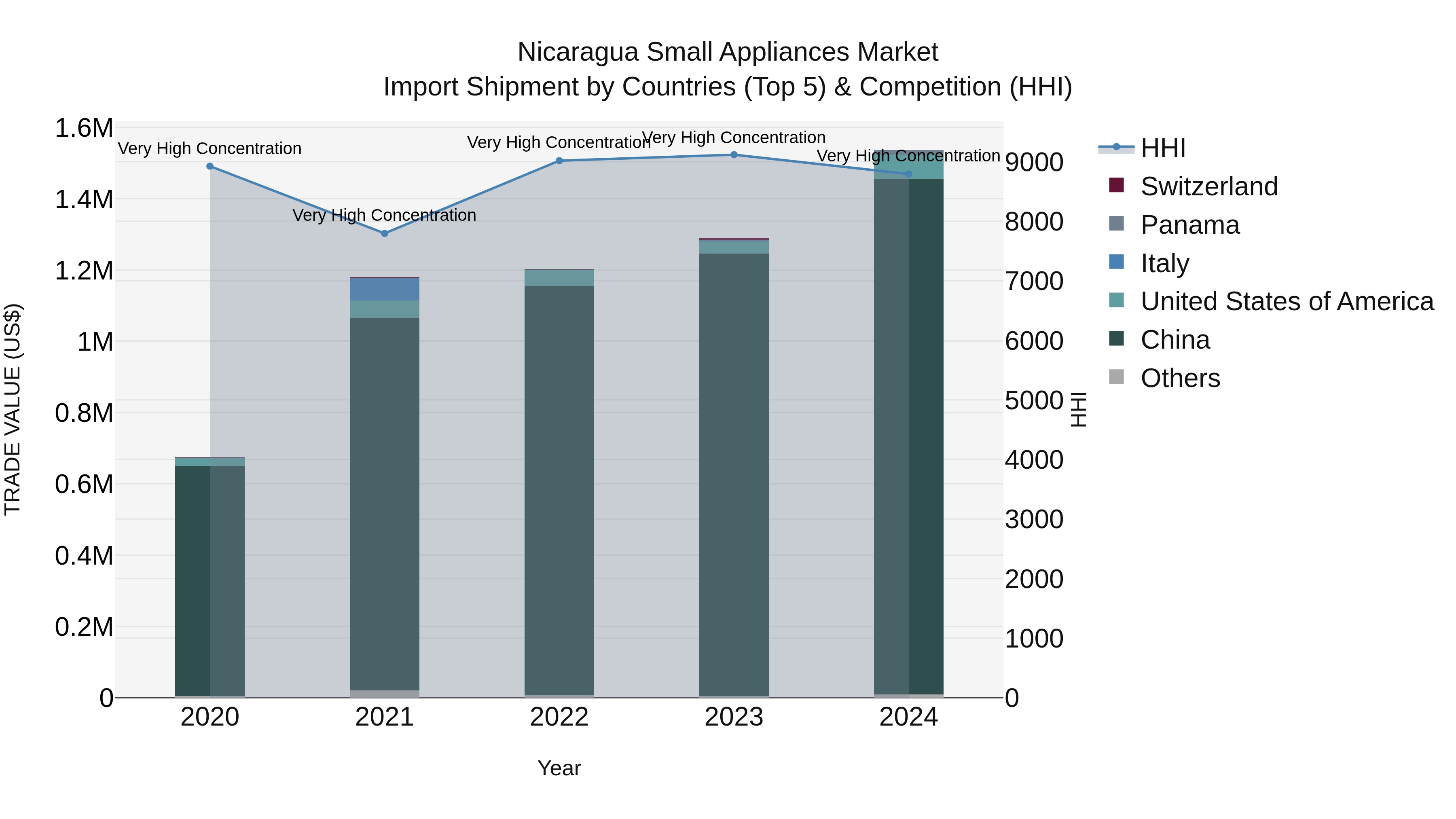
Task: Click the China bar segment for 2022
Action: click(559, 491)
